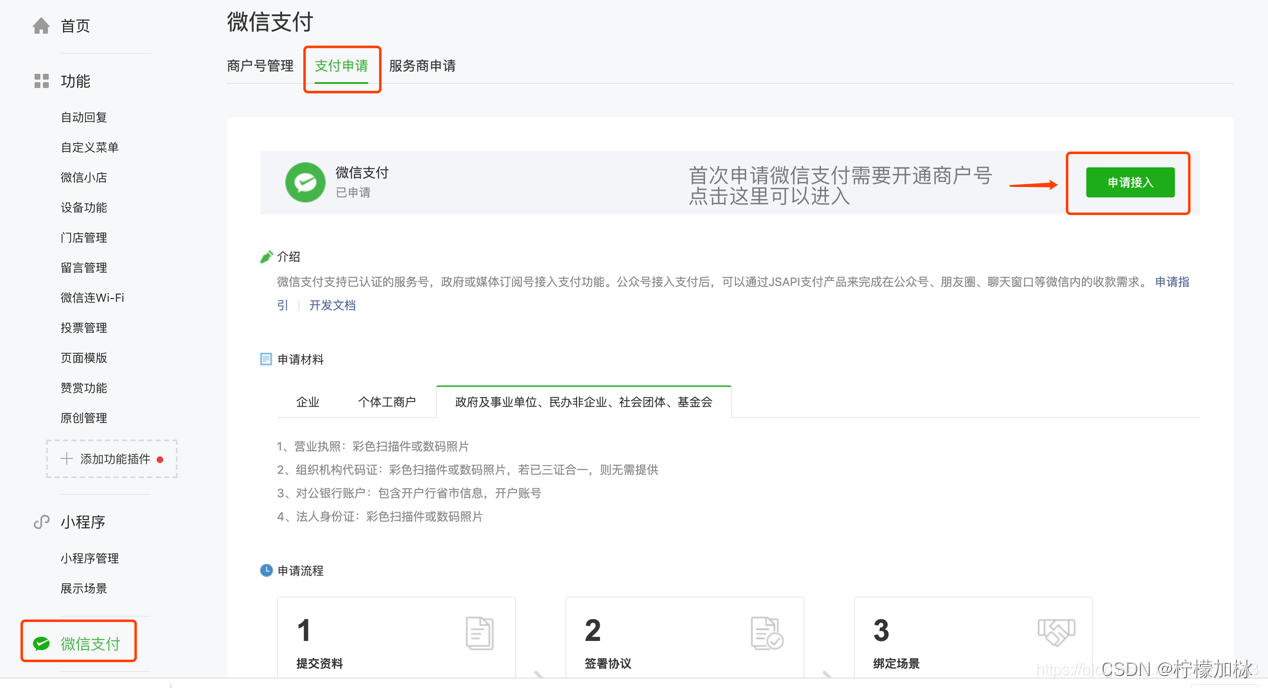Screen dimensions: 1268x688
Task: Click the plus icon in 添加功能插件
Action: click(66, 459)
